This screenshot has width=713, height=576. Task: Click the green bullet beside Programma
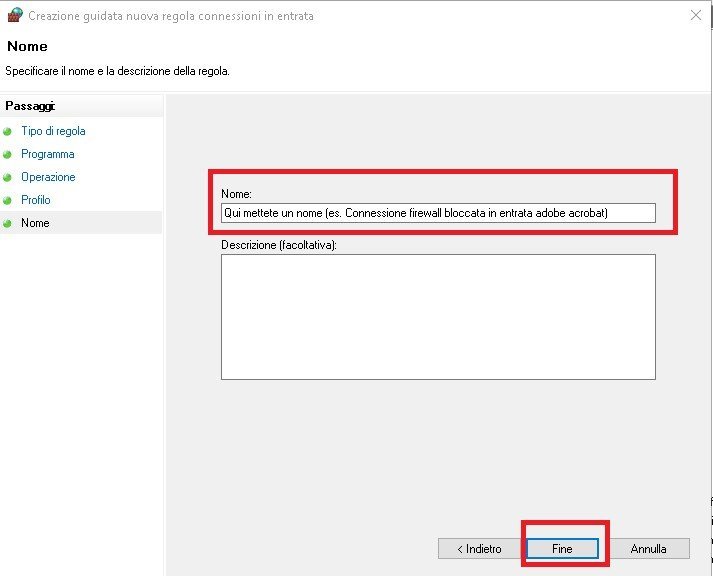7,155
